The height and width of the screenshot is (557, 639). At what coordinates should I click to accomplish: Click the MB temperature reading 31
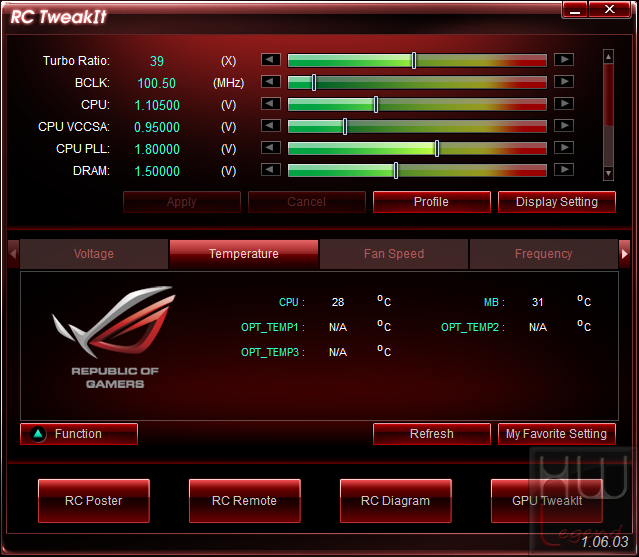coord(538,302)
